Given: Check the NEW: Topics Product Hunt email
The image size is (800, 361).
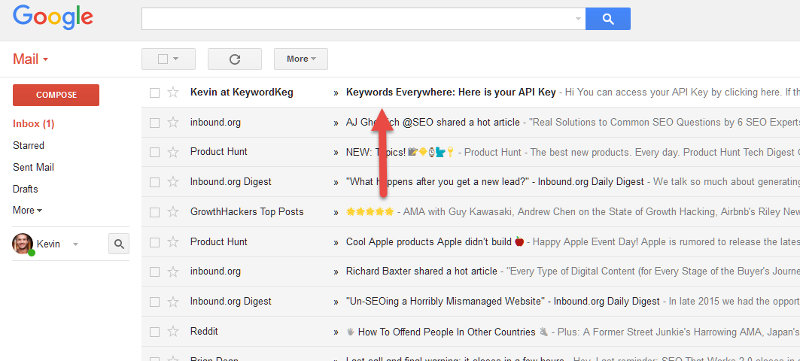Looking at the screenshot, I should 155,152.
